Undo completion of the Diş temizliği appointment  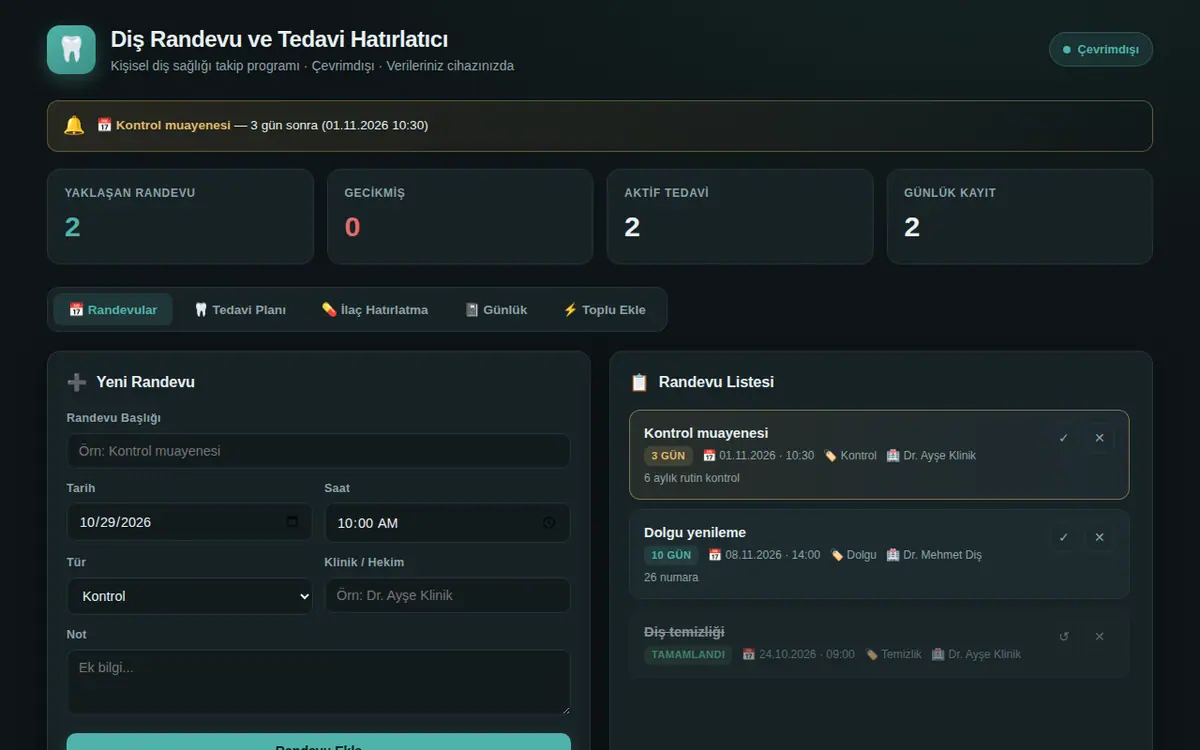[1064, 636]
